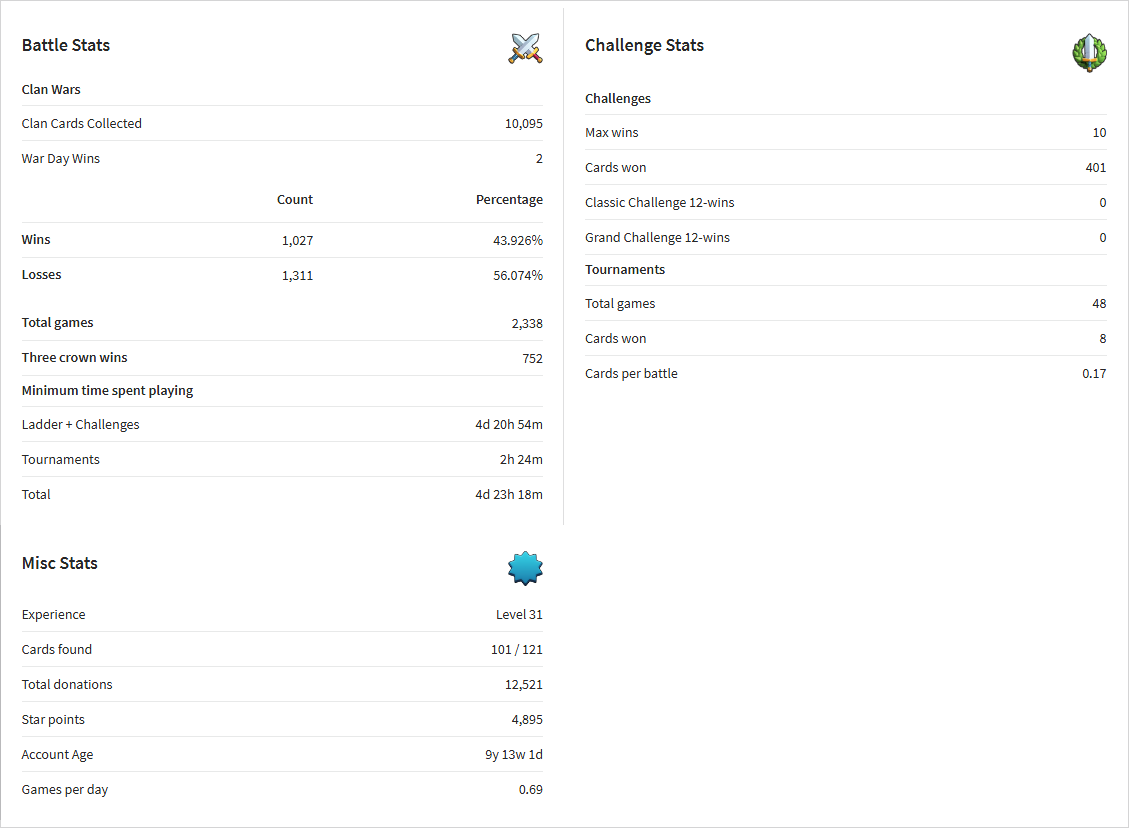Screen dimensions: 1129x828
Task: Click the green laurel Challenge Stats icon
Action: 1089,53
